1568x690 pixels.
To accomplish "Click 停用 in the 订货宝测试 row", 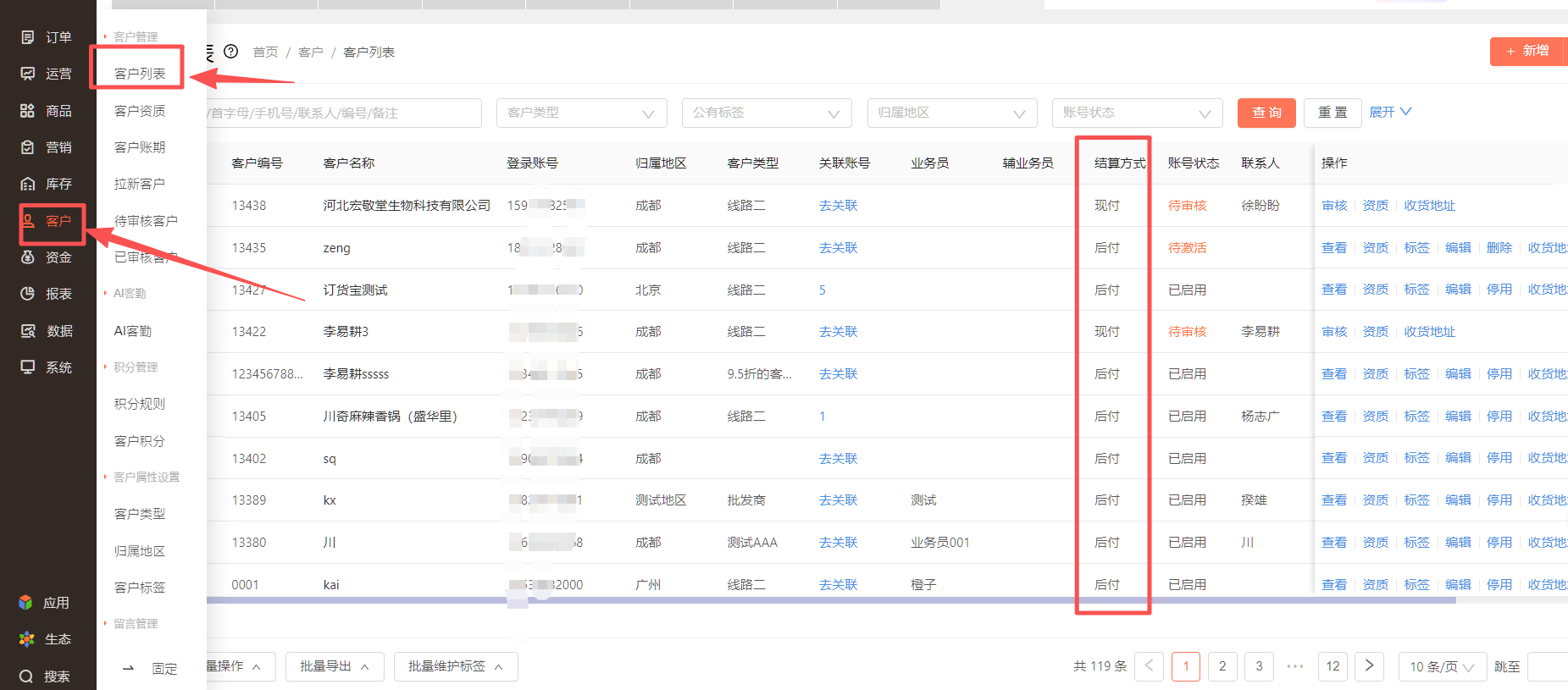I will (1499, 290).
